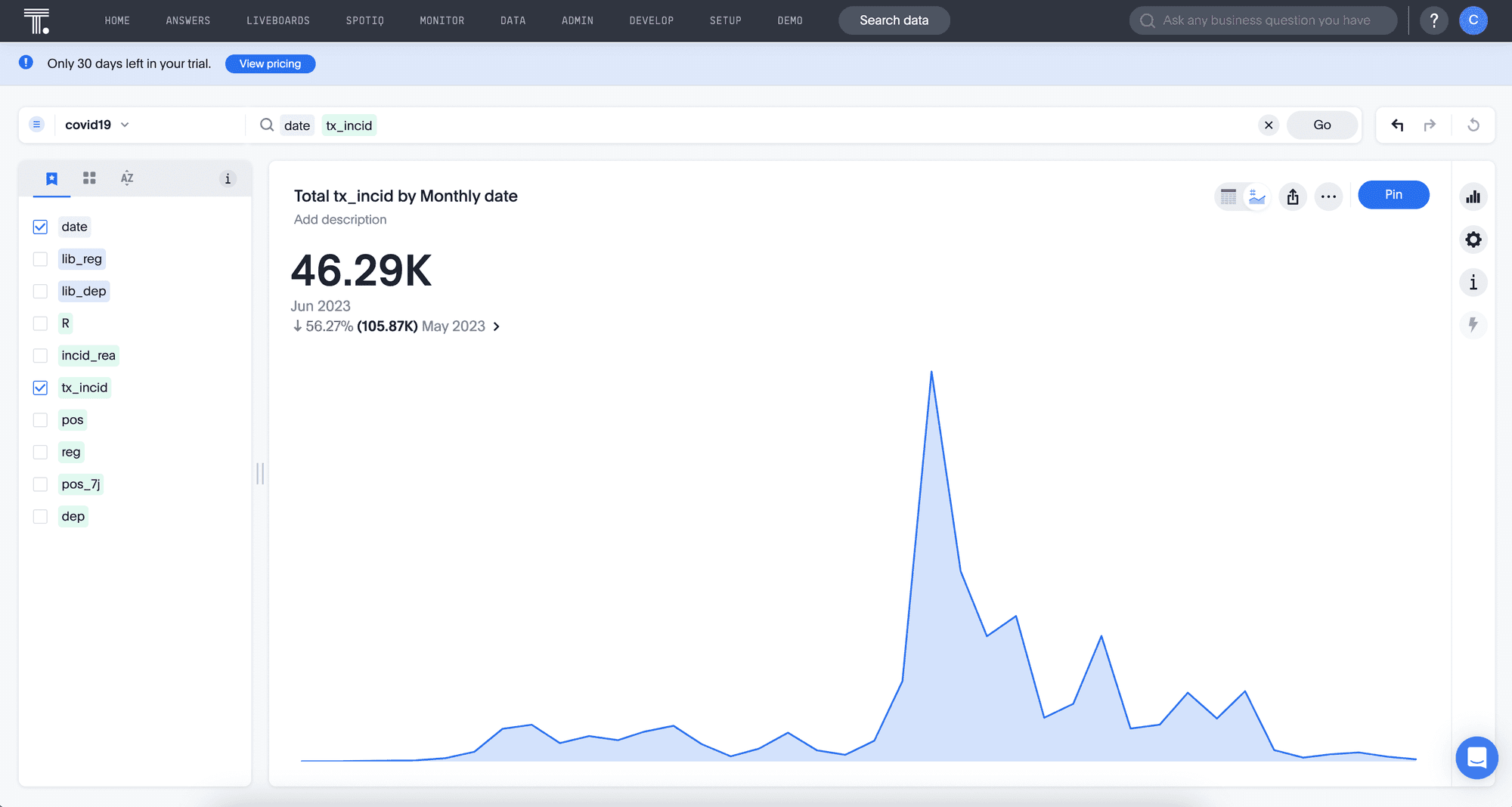This screenshot has width=1512, height=807.
Task: Switch to chart view
Action: [1256, 196]
